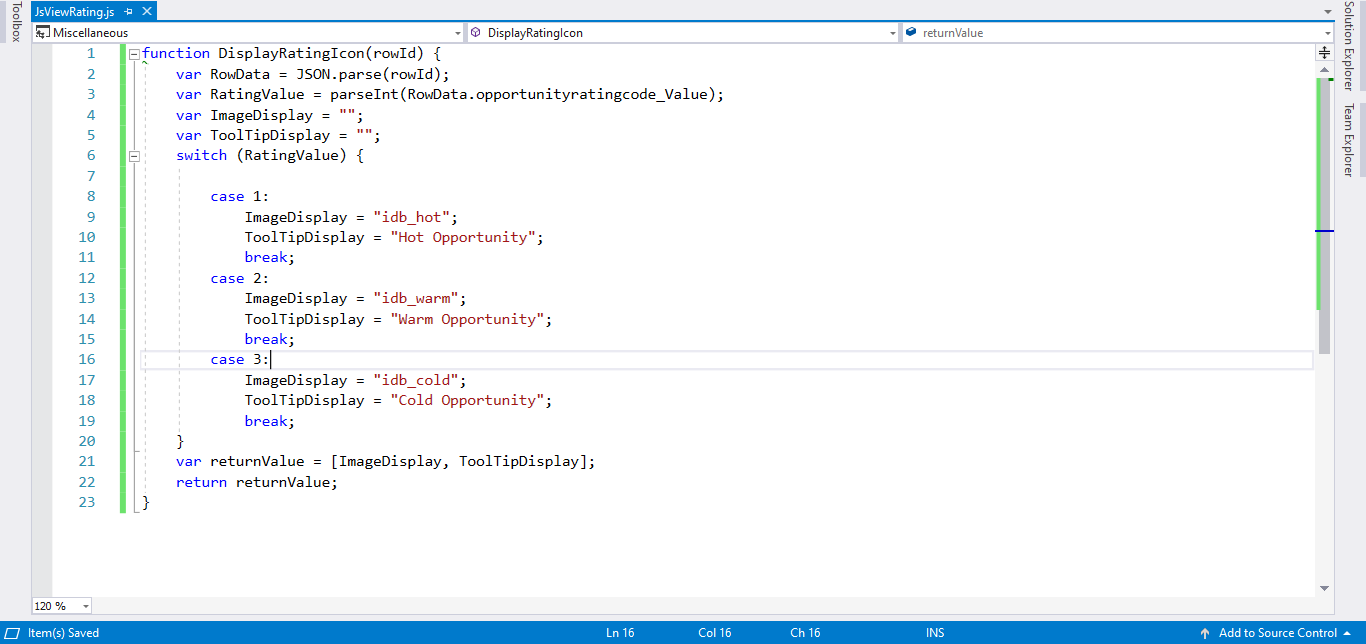
Task: Click line number 23 in the margin
Action: (x=86, y=502)
